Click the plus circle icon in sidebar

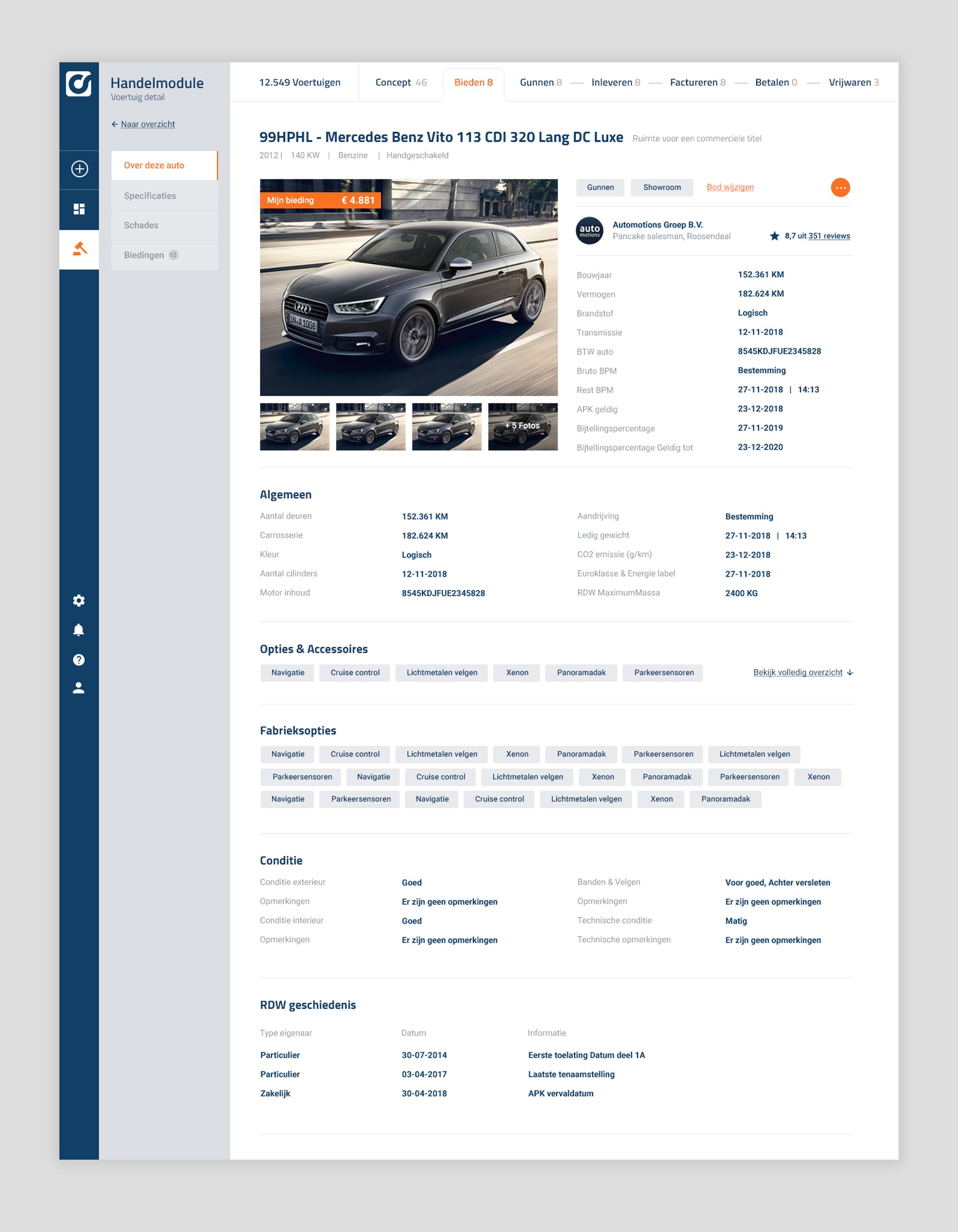tap(79, 169)
